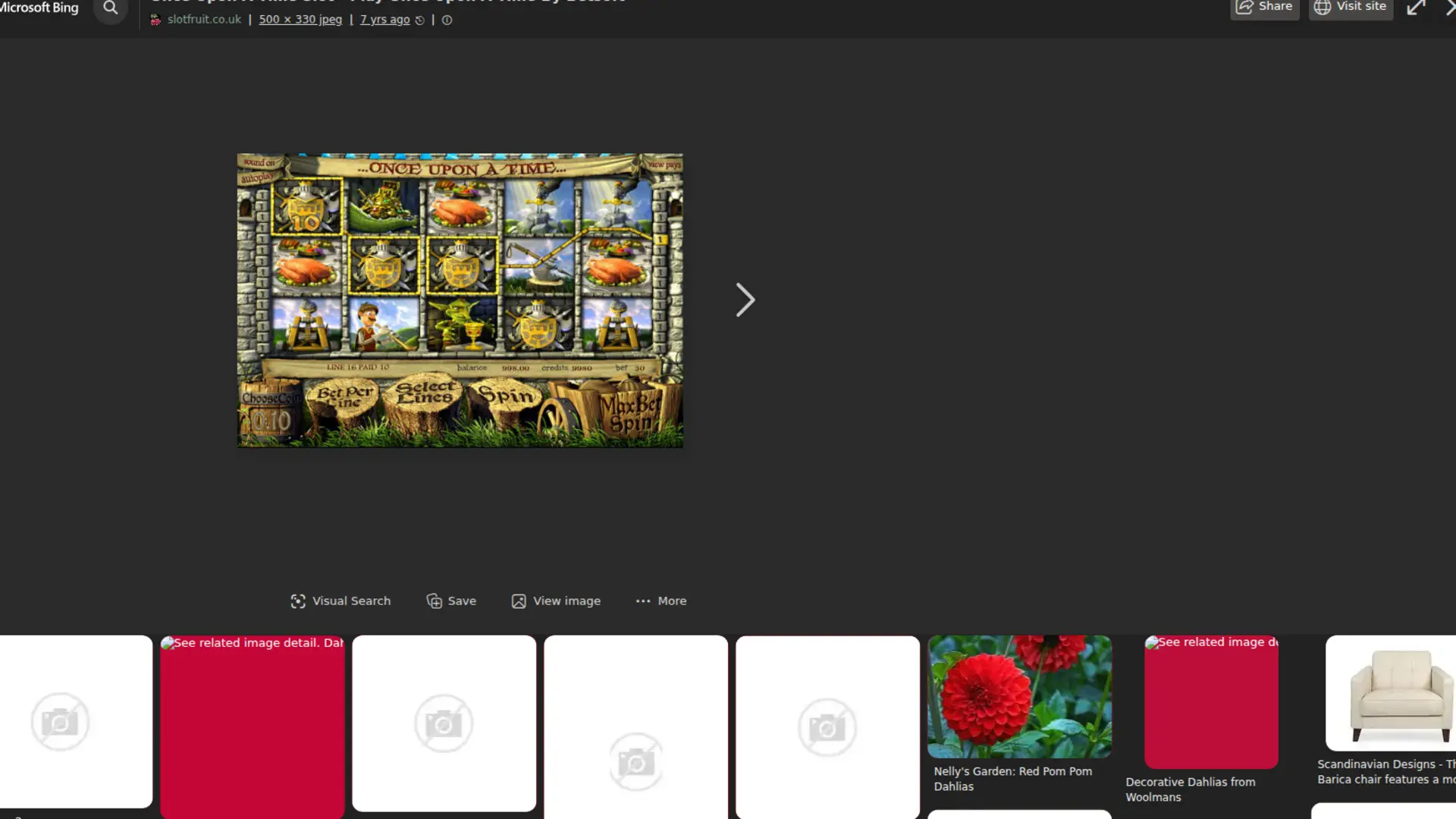The image size is (1456, 819).
Task: Click Nelly's Garden Red Pom Pom caption
Action: (x=1012, y=778)
